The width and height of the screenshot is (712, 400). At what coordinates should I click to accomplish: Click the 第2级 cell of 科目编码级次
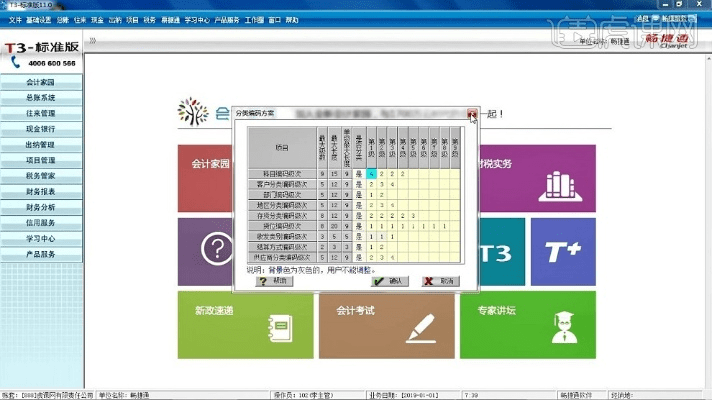click(x=381, y=174)
